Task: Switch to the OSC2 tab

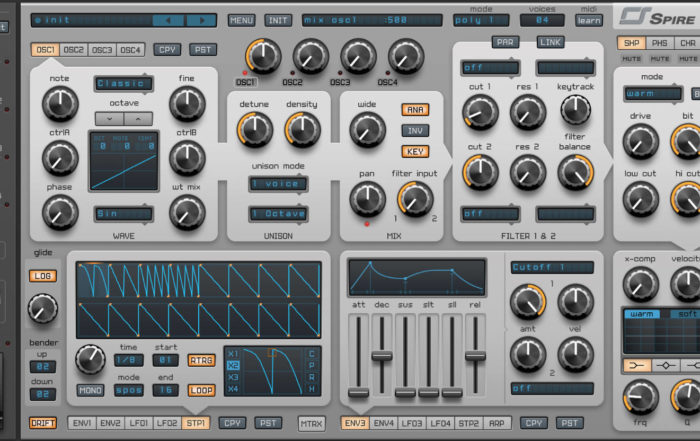Action: (x=74, y=50)
